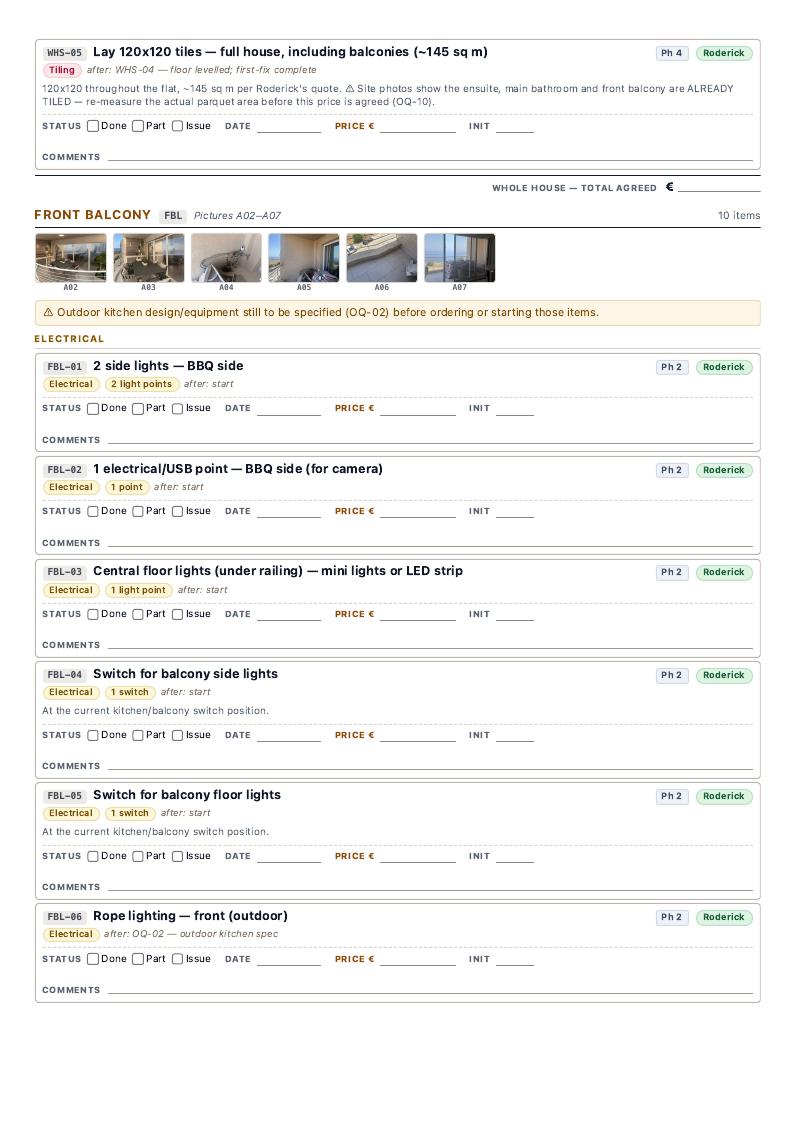Viewport: 795px width, 1124px height.
Task: Check Part for FBL-03 central floor lights
Action: (x=138, y=614)
